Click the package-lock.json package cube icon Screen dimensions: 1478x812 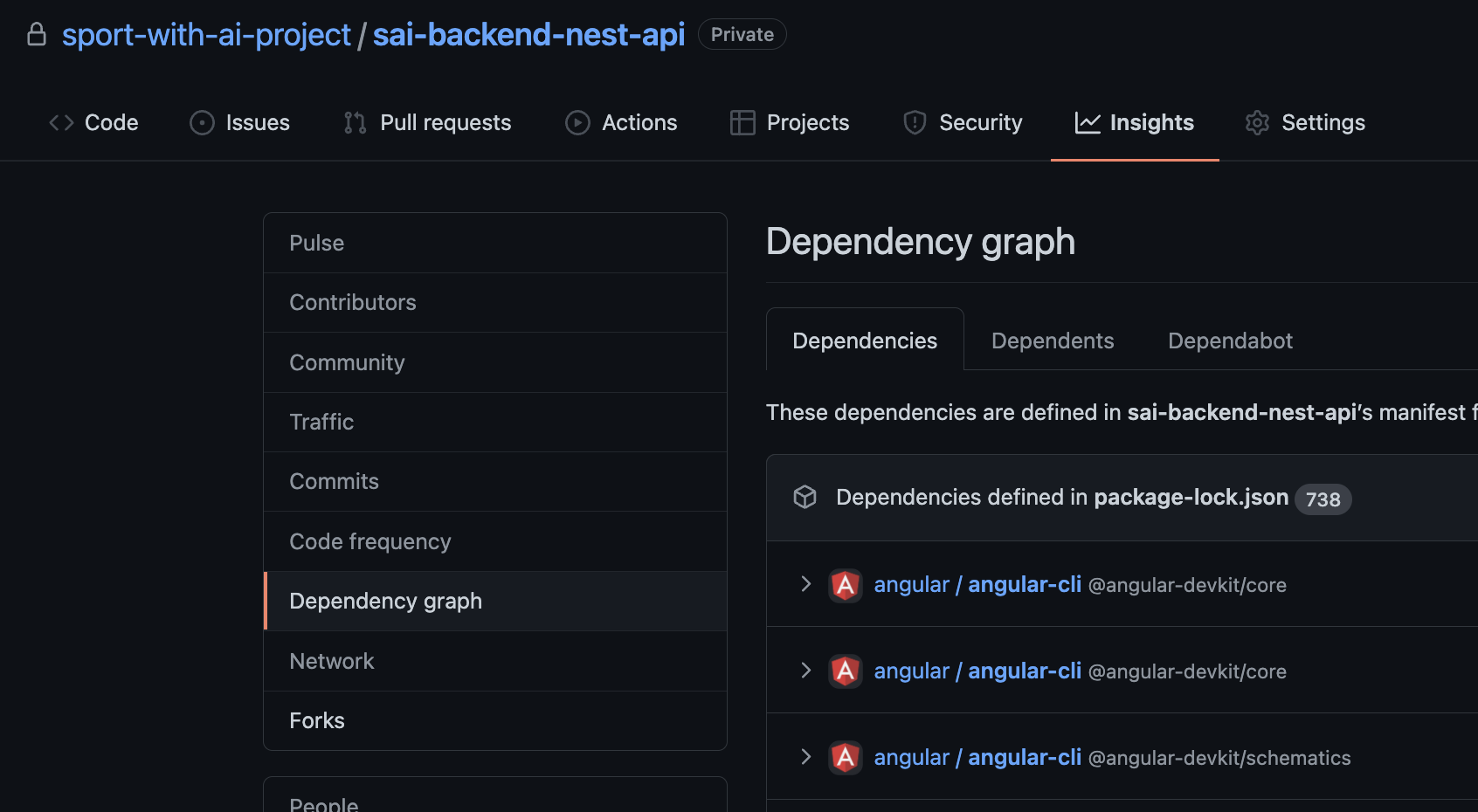pos(805,497)
